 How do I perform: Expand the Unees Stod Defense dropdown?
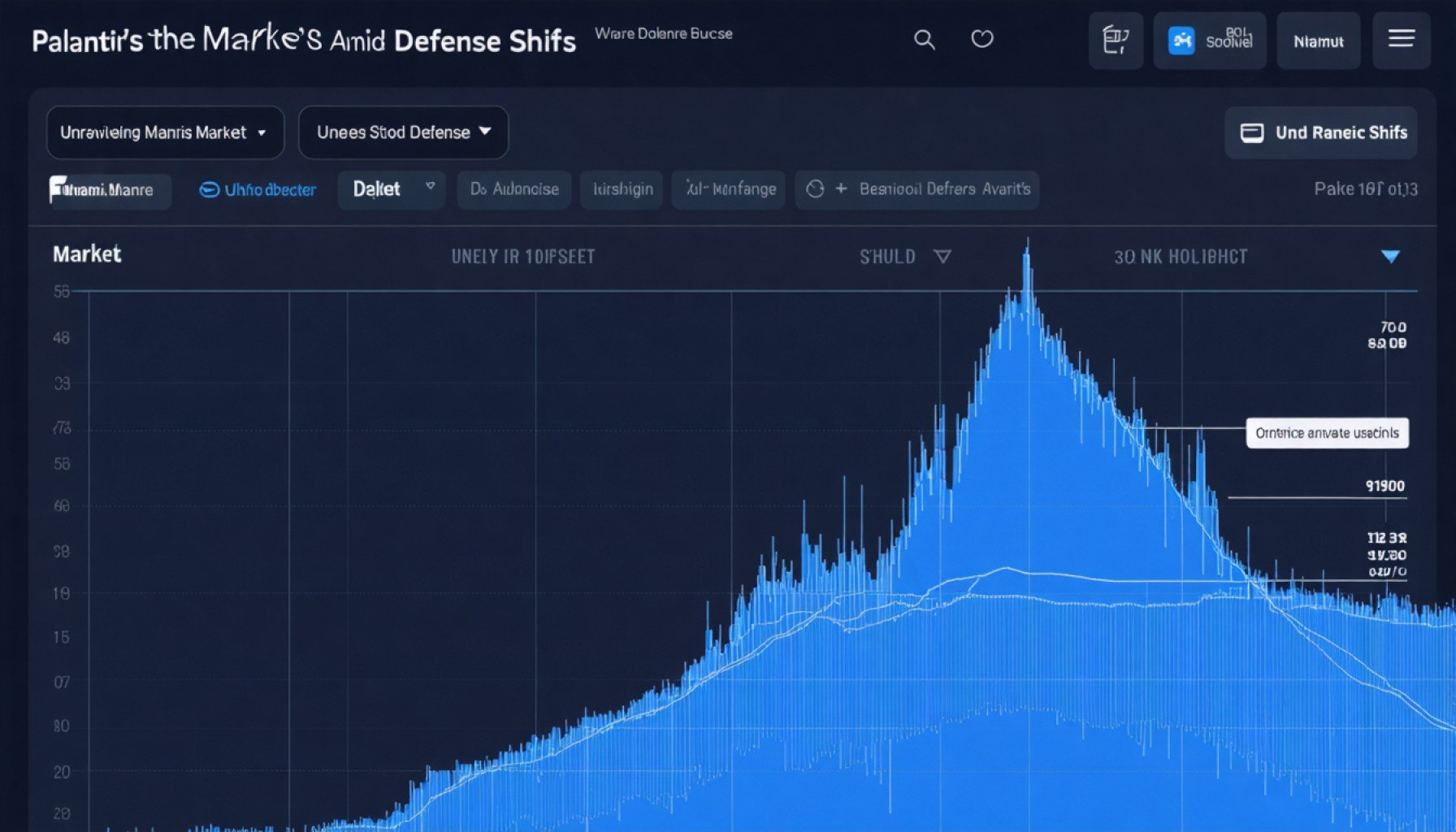pos(403,132)
